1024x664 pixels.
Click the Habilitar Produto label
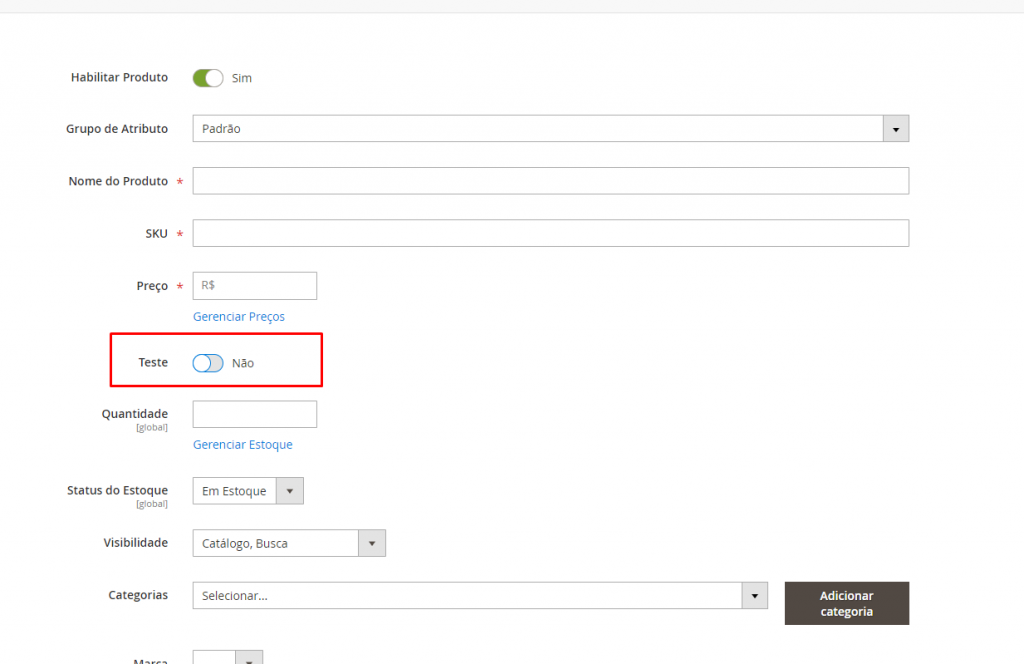point(120,77)
